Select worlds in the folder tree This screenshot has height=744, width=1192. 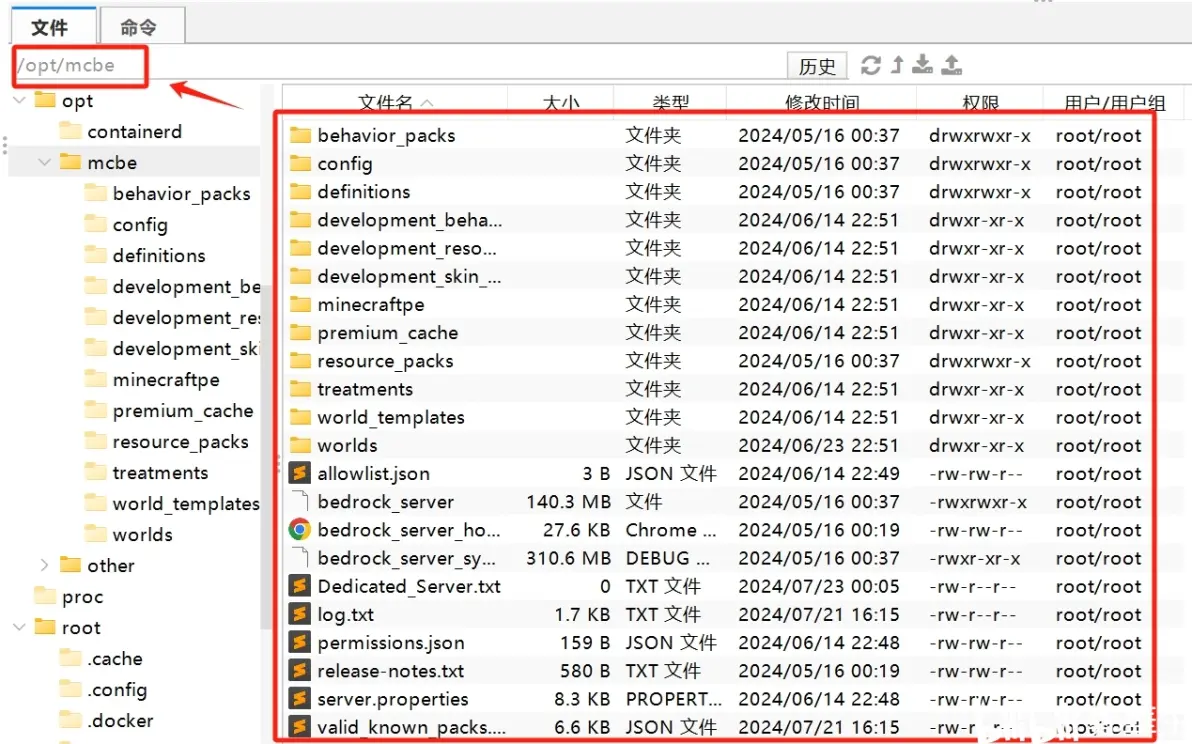point(142,534)
